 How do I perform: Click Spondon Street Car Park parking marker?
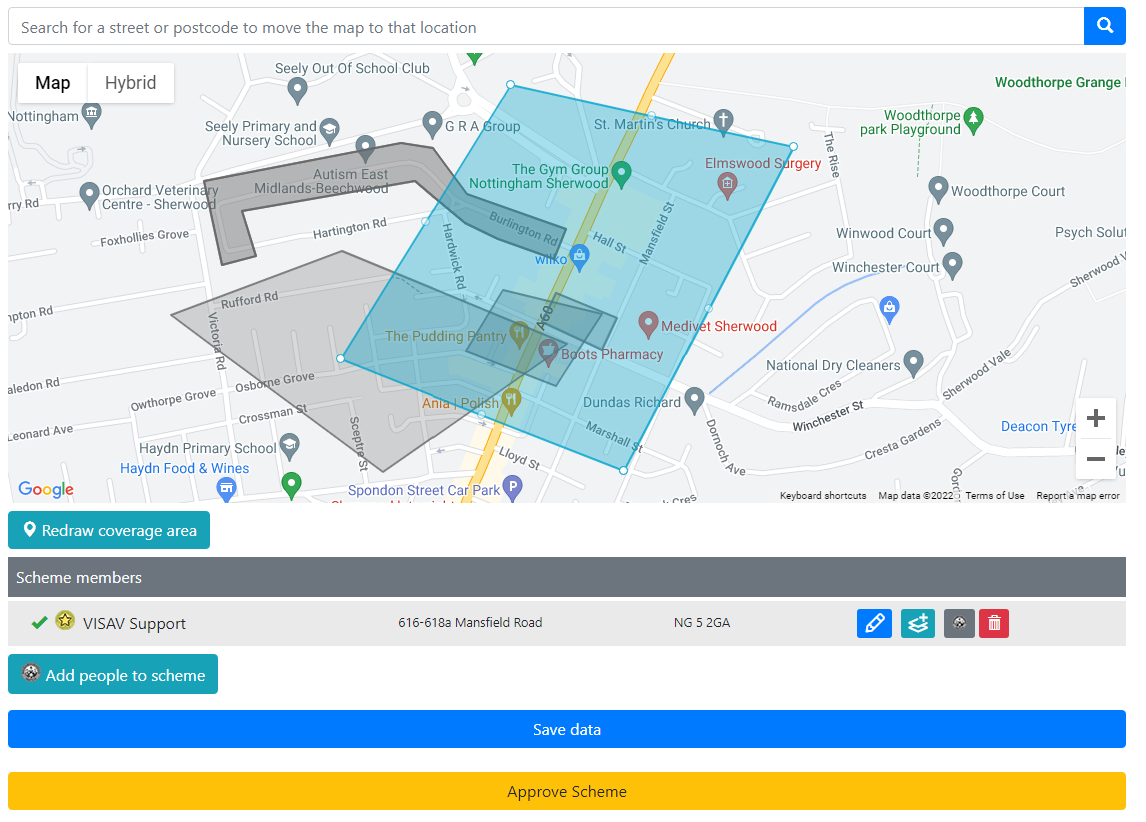[x=513, y=488]
